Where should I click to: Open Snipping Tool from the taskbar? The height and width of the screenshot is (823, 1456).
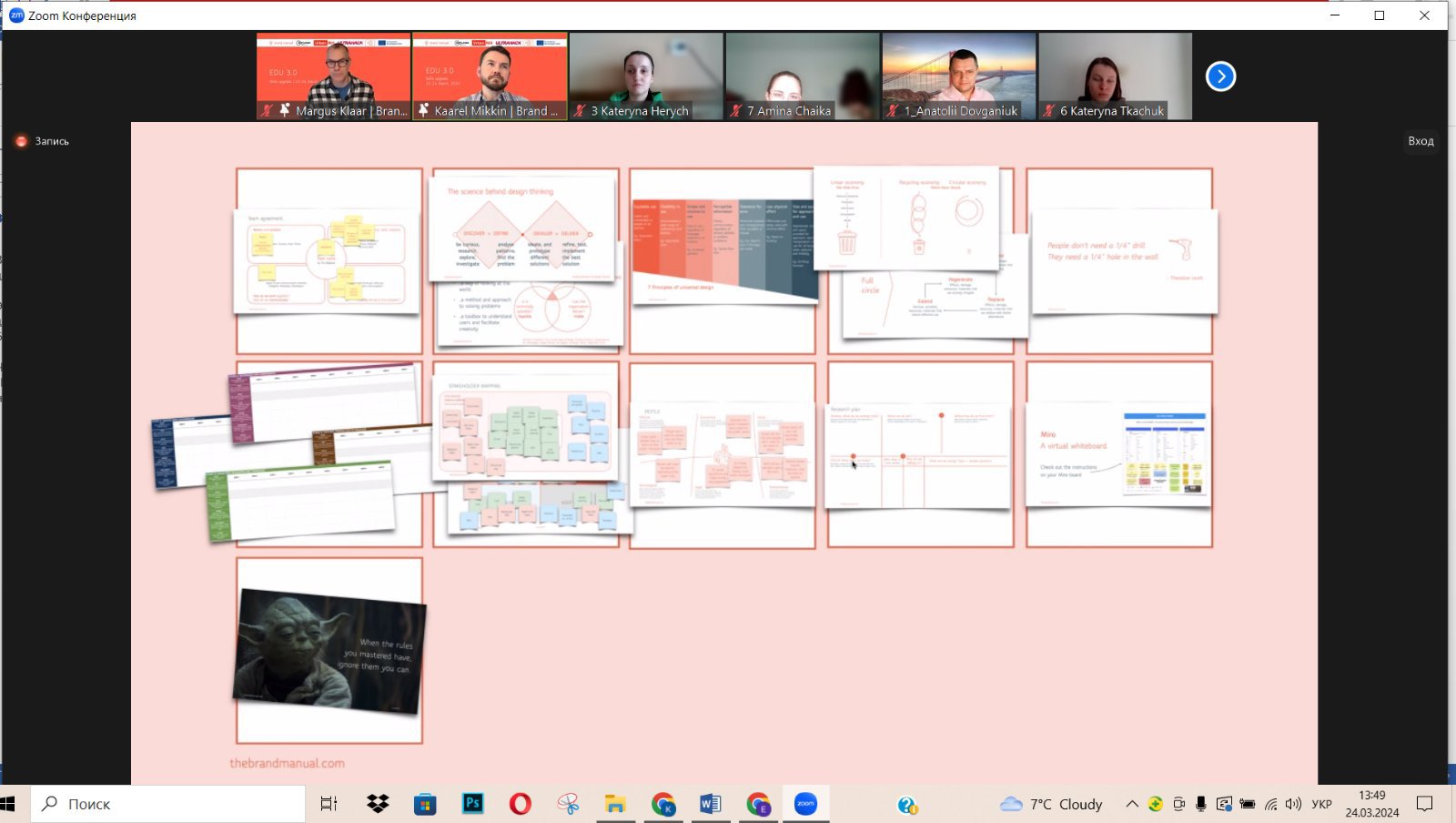568,804
